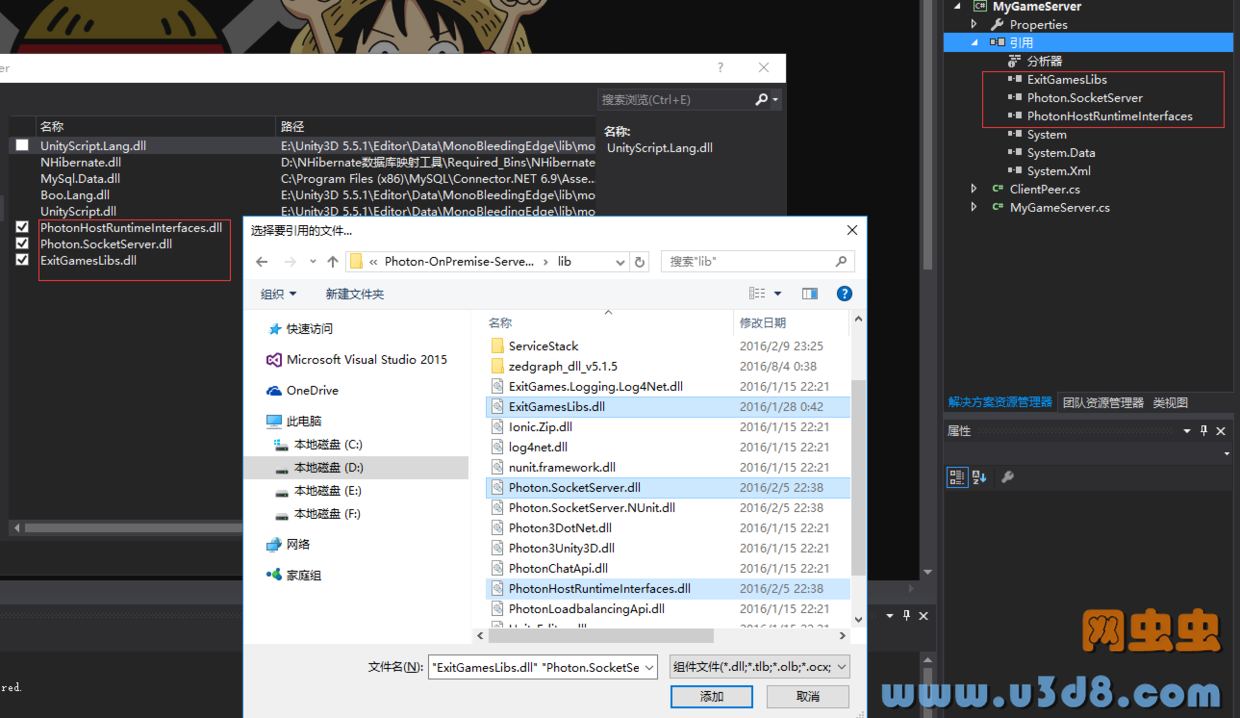
Task: Toggle the preview pane icon in file dialog
Action: click(x=809, y=293)
